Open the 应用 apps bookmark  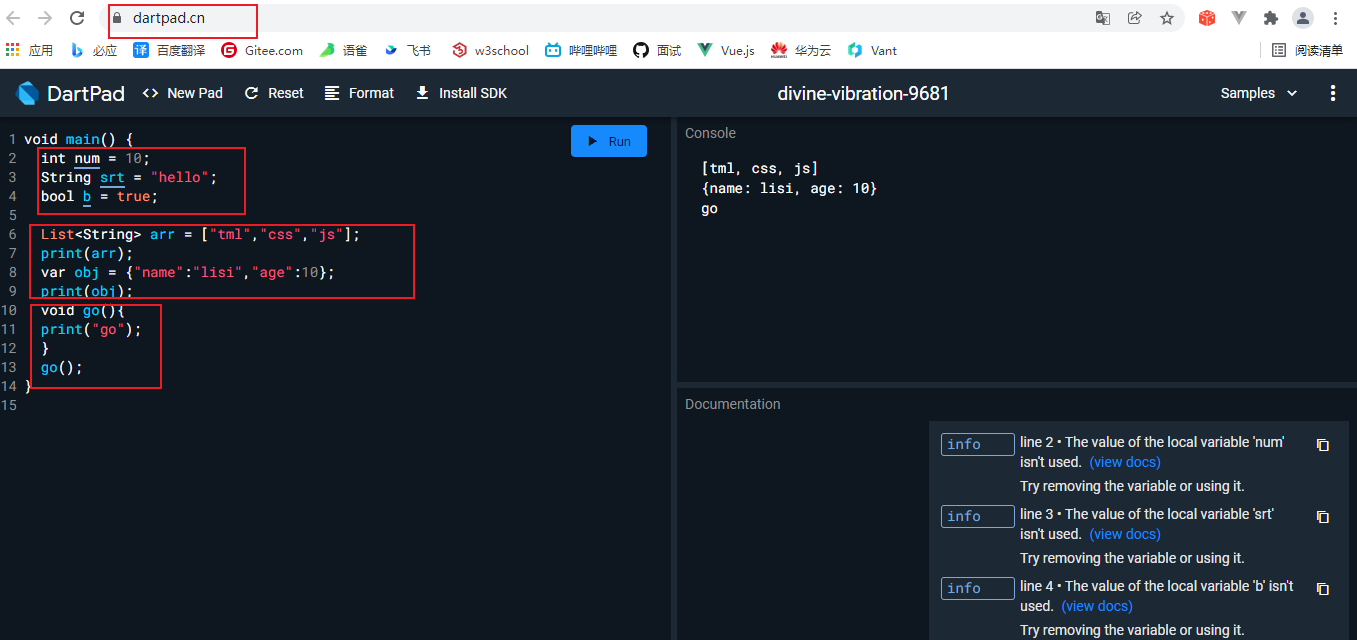(29, 50)
